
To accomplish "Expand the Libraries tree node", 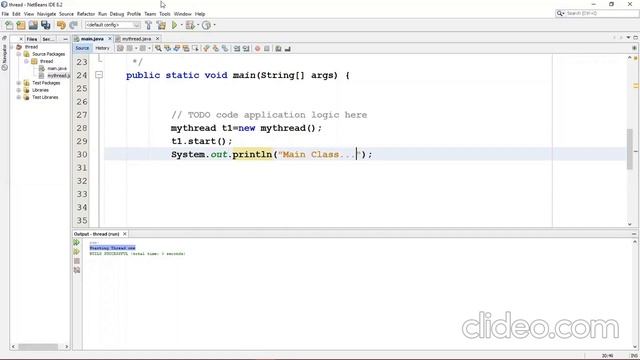I will [19, 90].
